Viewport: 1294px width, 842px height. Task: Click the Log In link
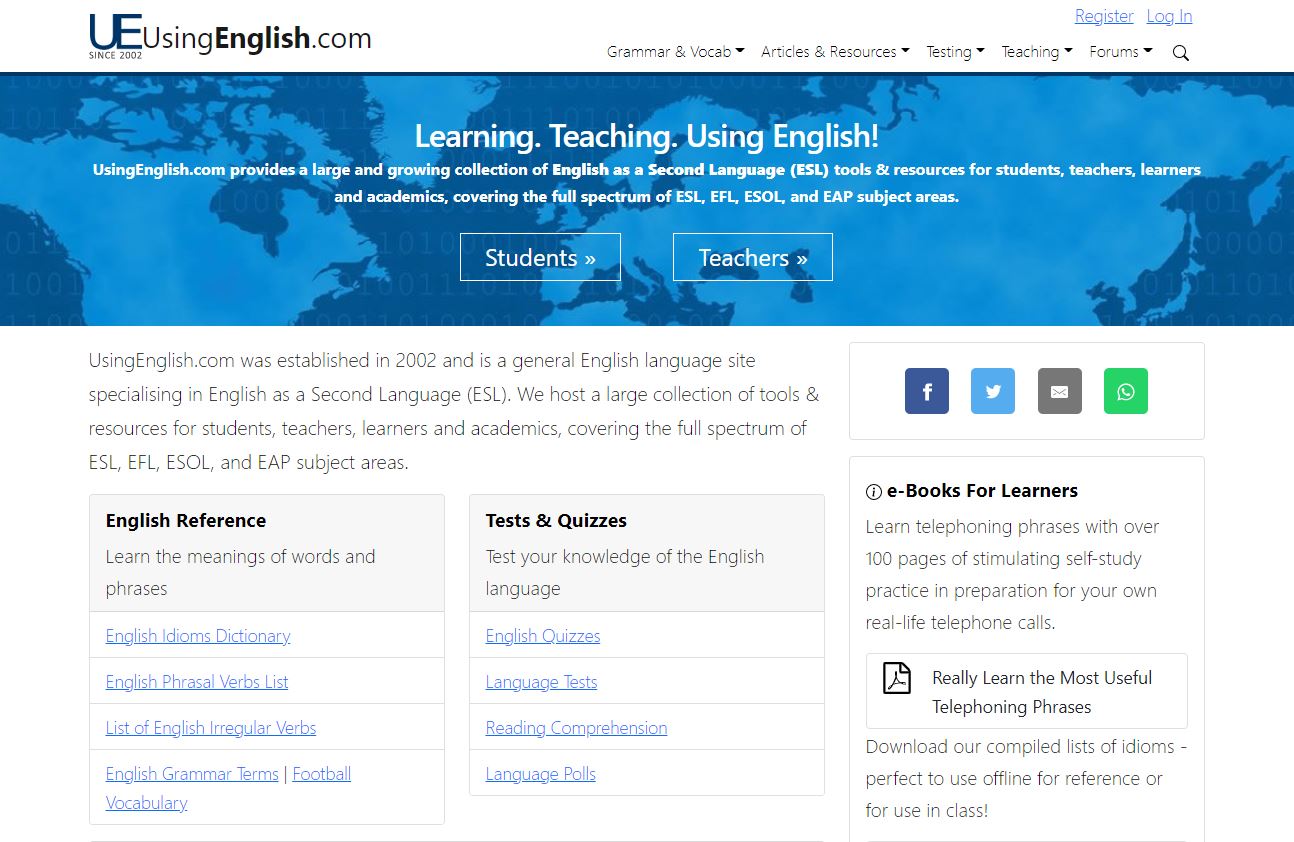point(1169,16)
